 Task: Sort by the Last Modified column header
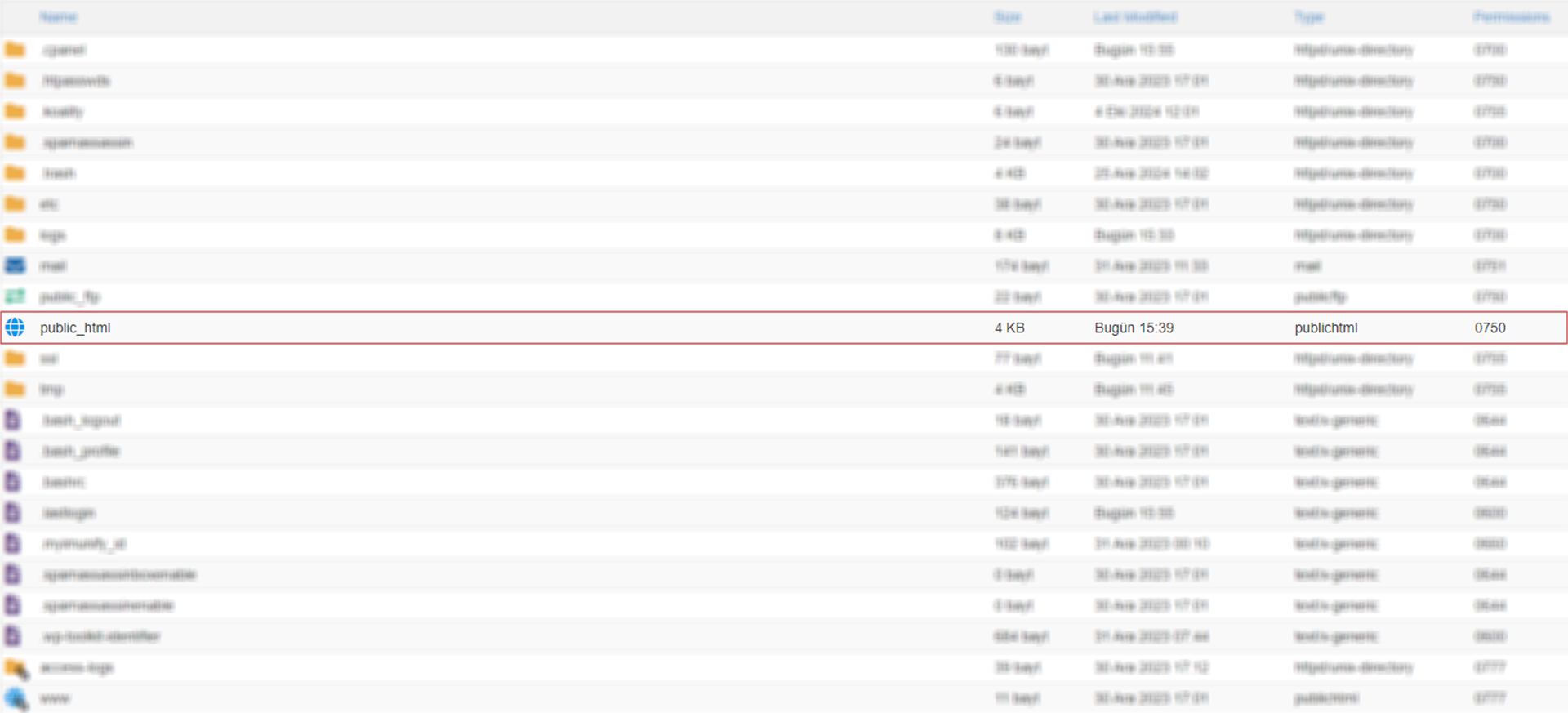pyautogui.click(x=1135, y=17)
